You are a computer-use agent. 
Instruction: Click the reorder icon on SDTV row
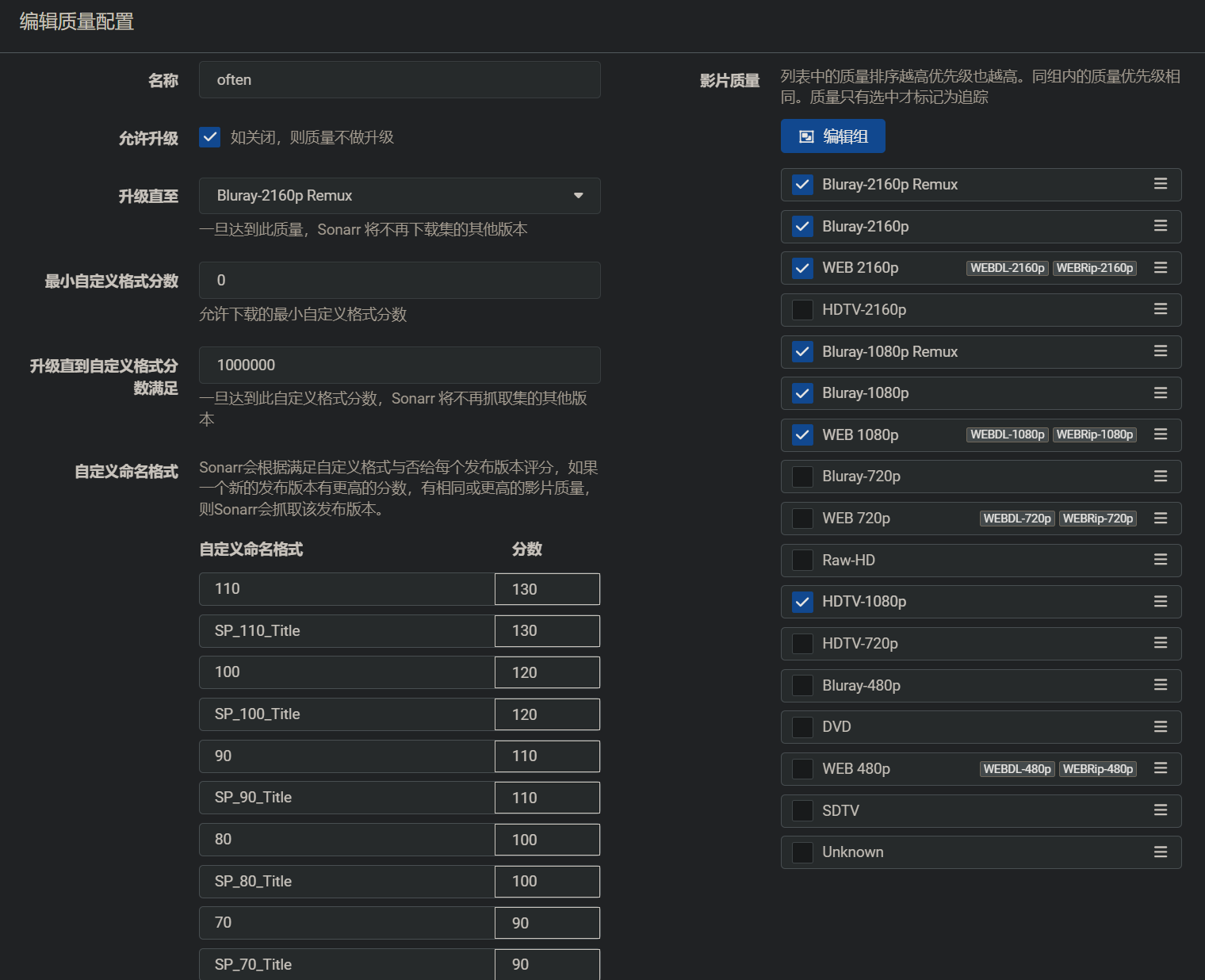coord(1160,810)
